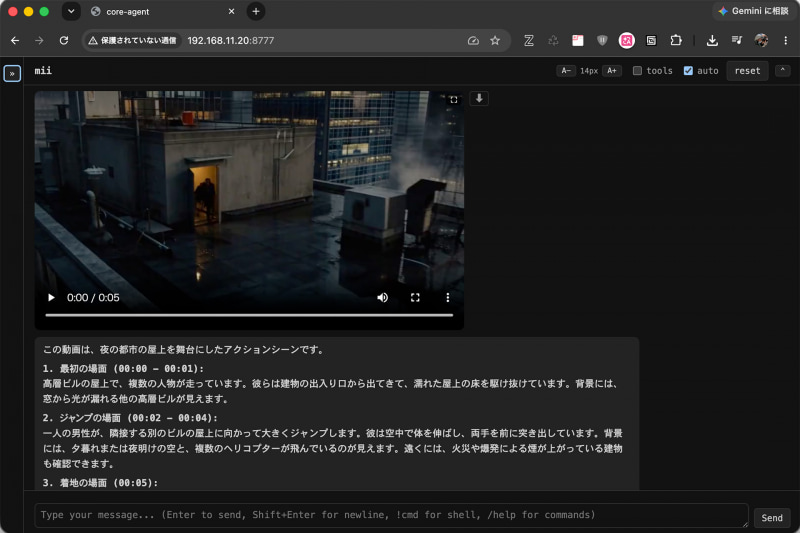Open the pink circular extension icon
Screen dimensions: 800x533
pyautogui.click(x=627, y=40)
